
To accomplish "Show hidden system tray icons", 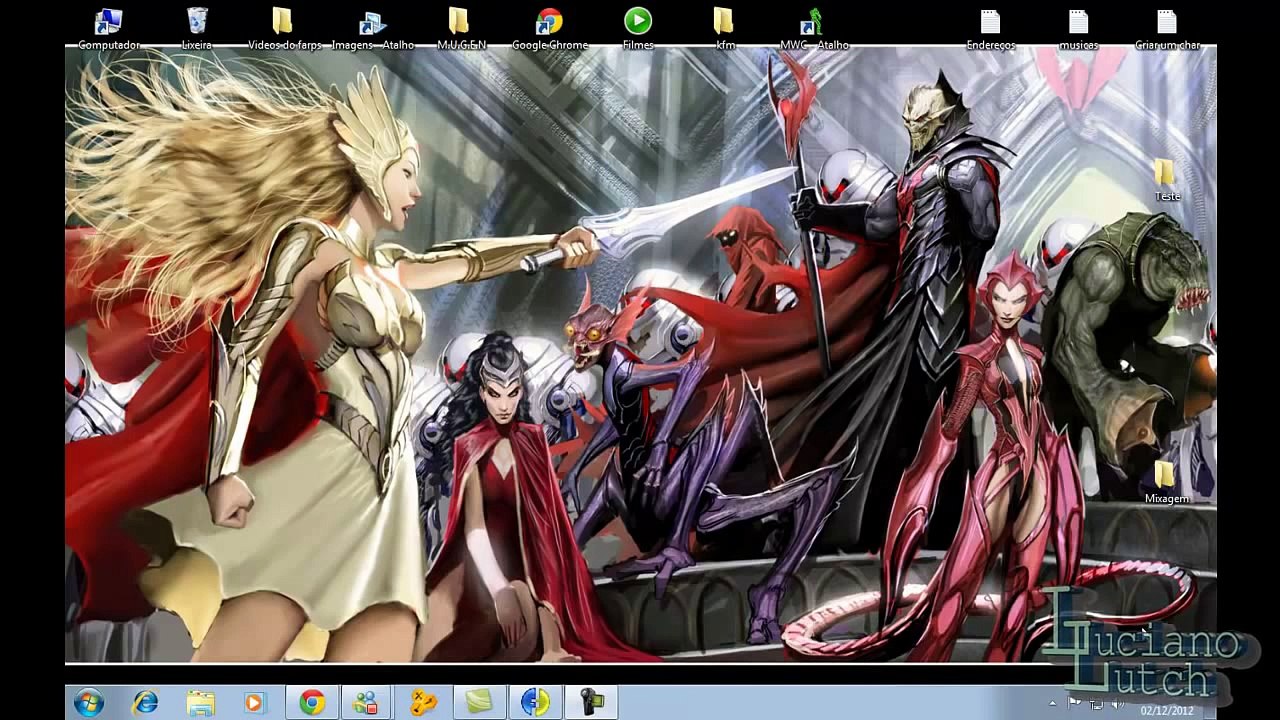I will tap(1052, 704).
